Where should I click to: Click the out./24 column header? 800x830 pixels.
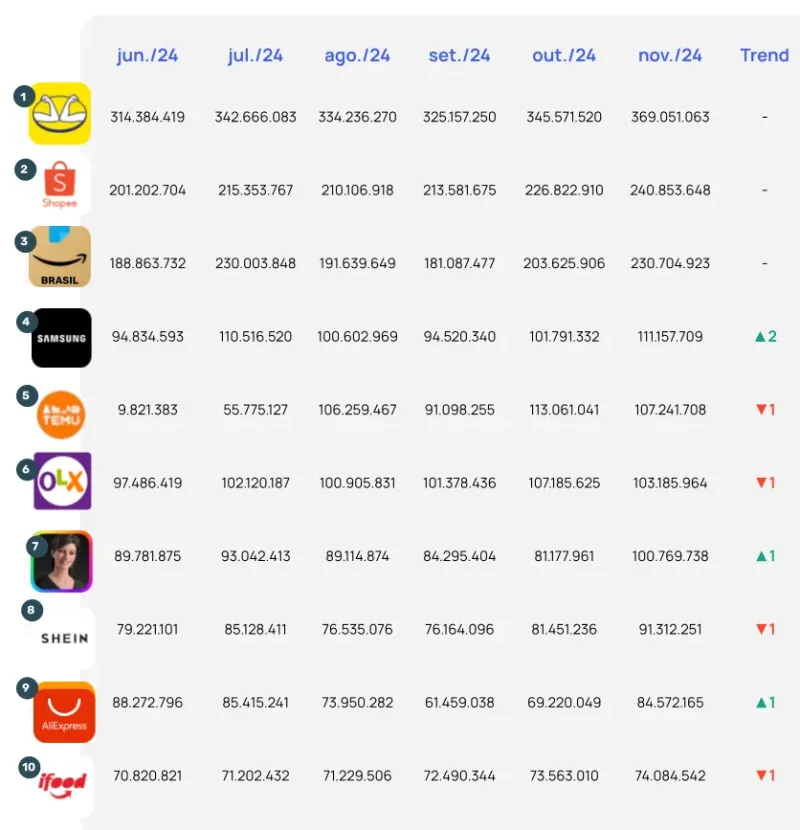[564, 56]
